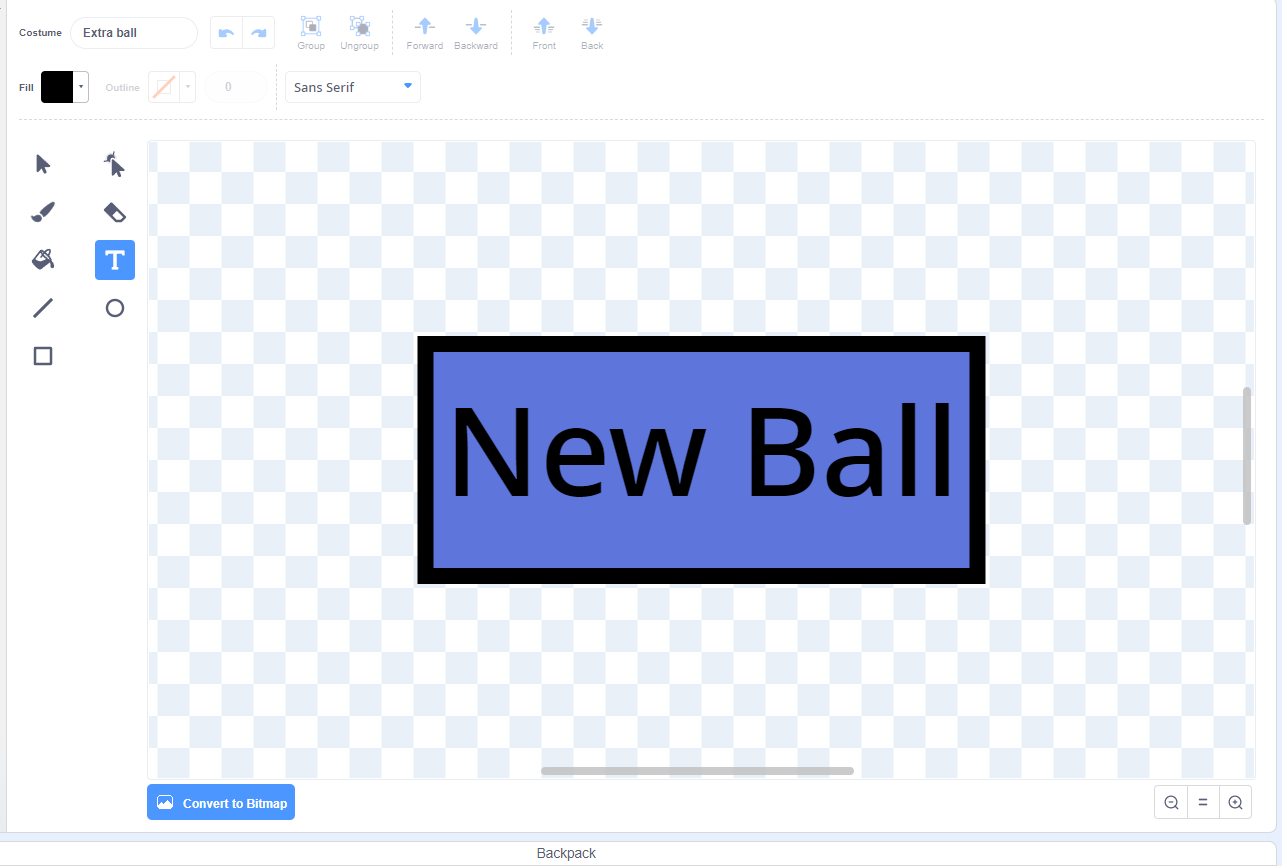Zoom in on the canvas
1282x866 pixels.
[x=1235, y=801]
